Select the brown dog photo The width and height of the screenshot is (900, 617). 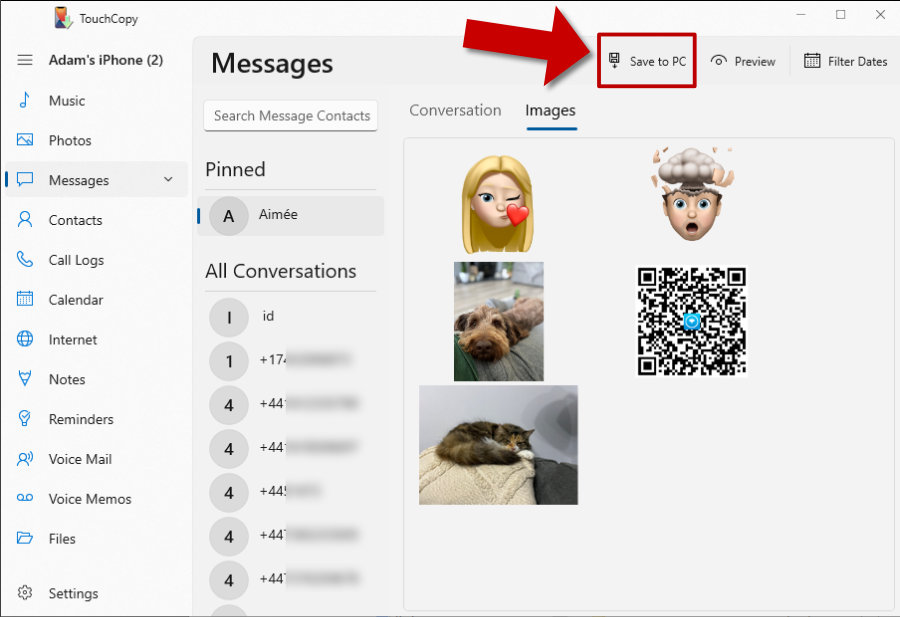point(498,321)
